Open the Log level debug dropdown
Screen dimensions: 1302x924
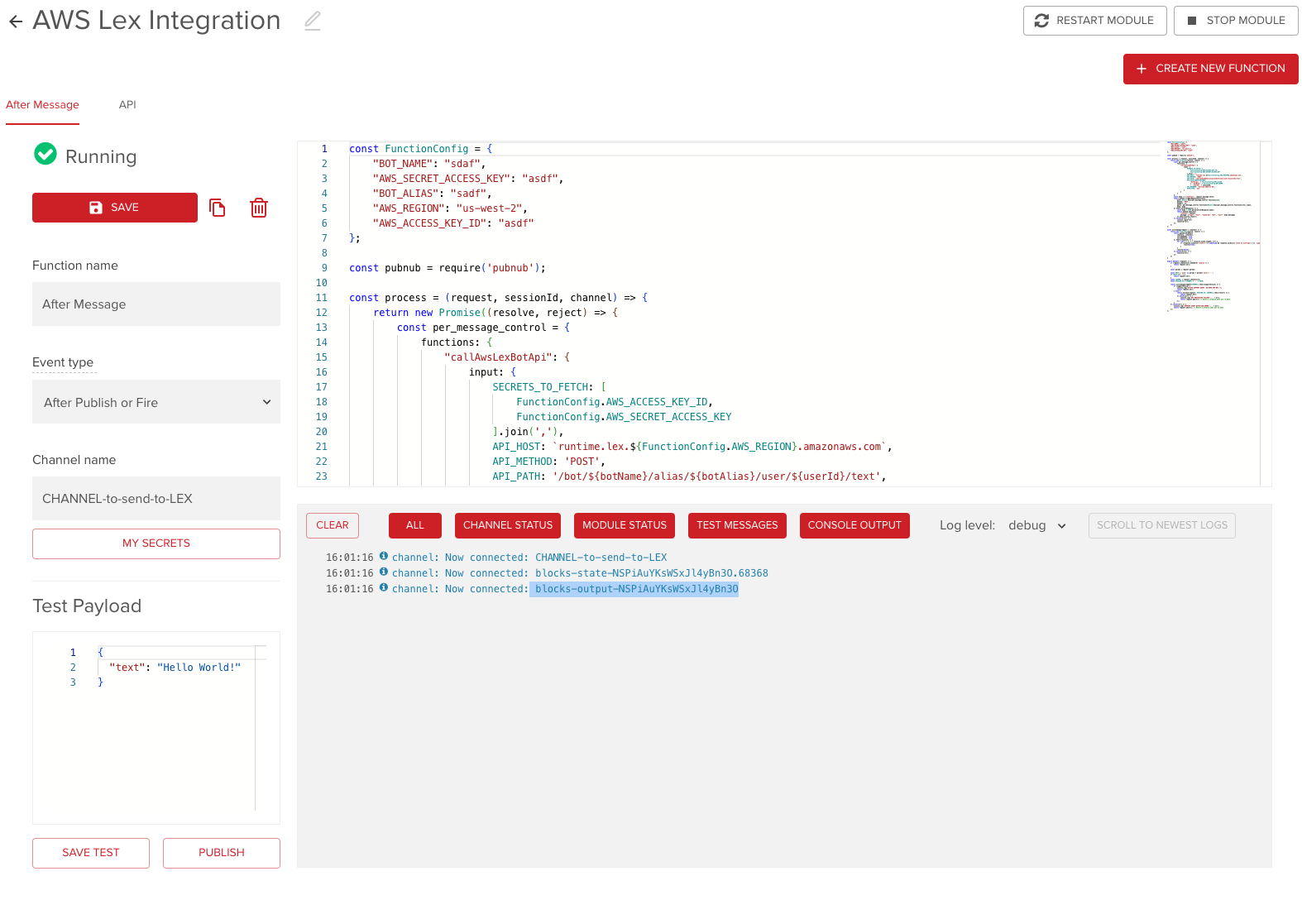(x=1037, y=526)
